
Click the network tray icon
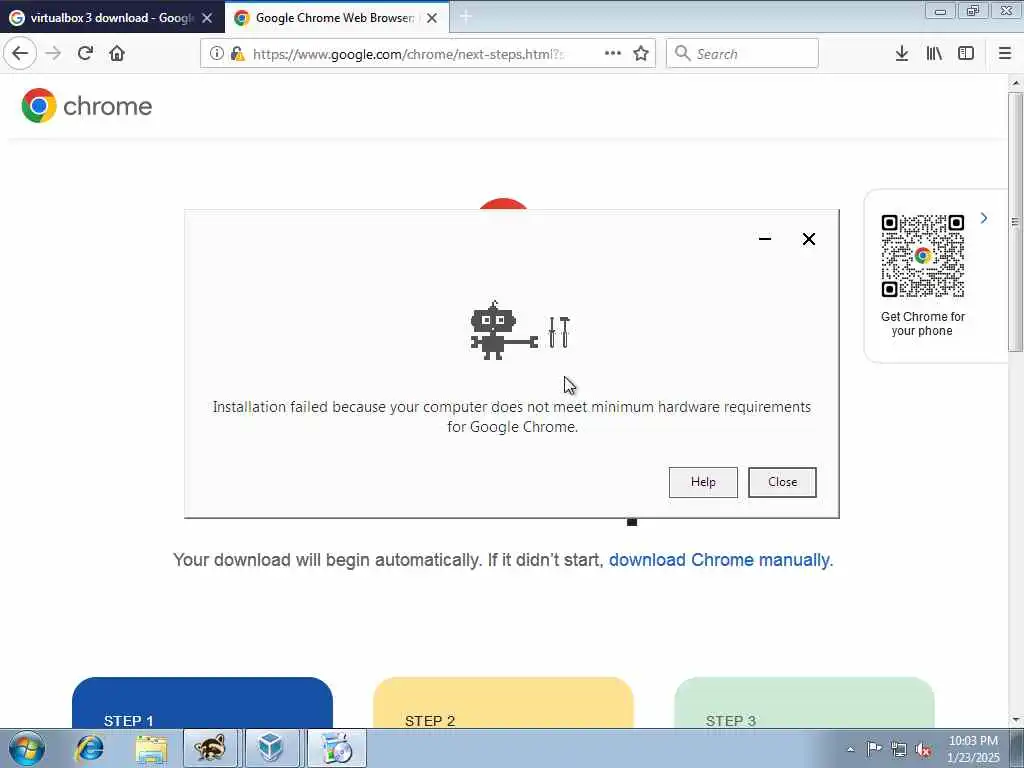click(x=899, y=750)
